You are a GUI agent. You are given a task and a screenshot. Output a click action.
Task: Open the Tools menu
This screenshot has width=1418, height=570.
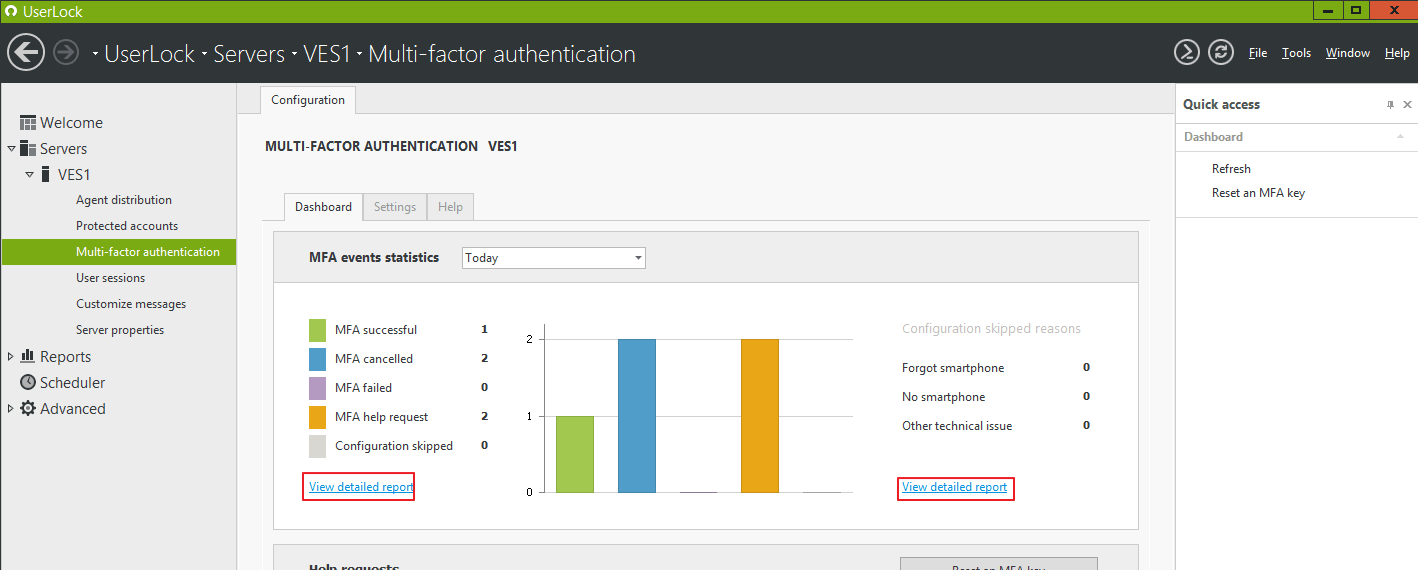[1296, 53]
